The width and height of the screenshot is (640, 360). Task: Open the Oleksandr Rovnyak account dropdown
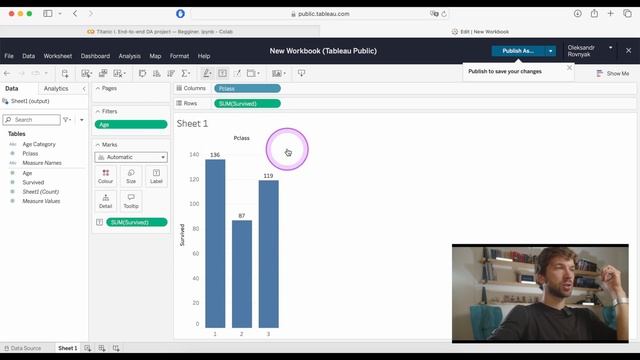coord(610,48)
